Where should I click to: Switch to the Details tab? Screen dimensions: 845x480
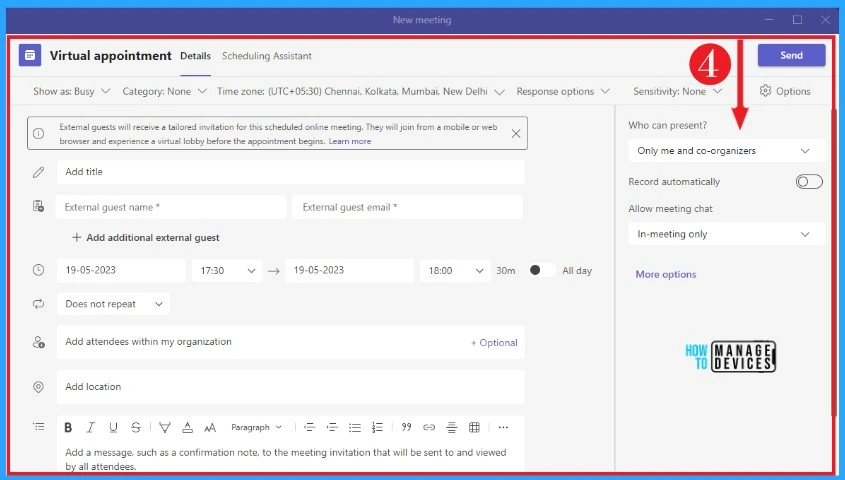(195, 55)
